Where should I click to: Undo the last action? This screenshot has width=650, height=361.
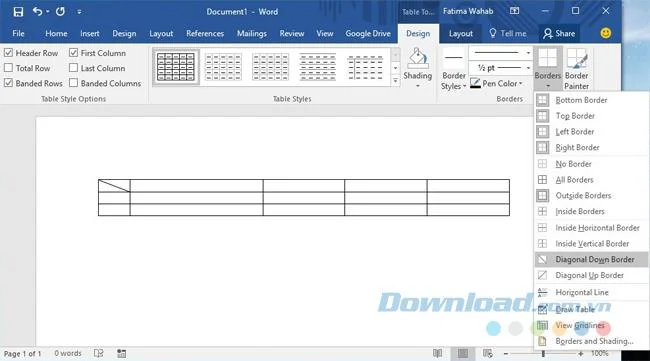coord(37,11)
